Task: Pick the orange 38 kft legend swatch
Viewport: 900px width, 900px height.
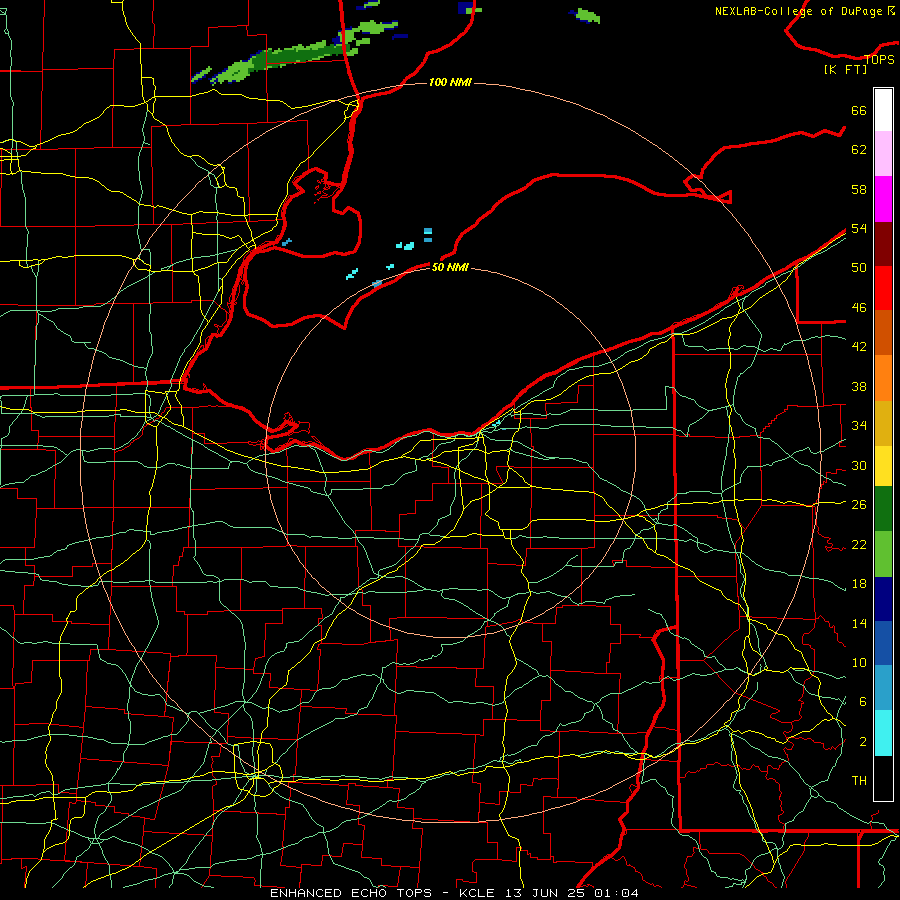Action: [x=883, y=378]
